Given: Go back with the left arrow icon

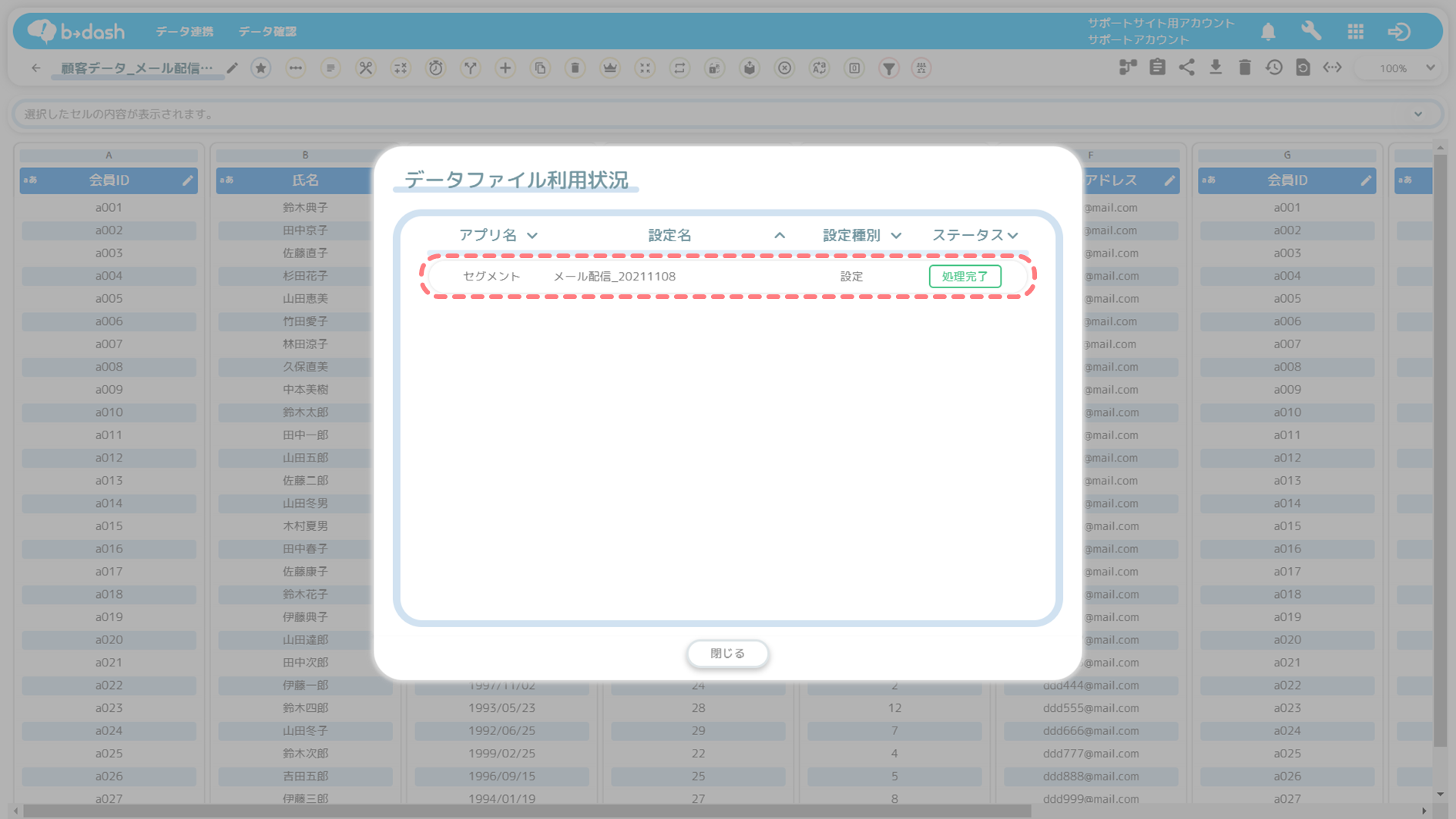Looking at the screenshot, I should click(36, 68).
